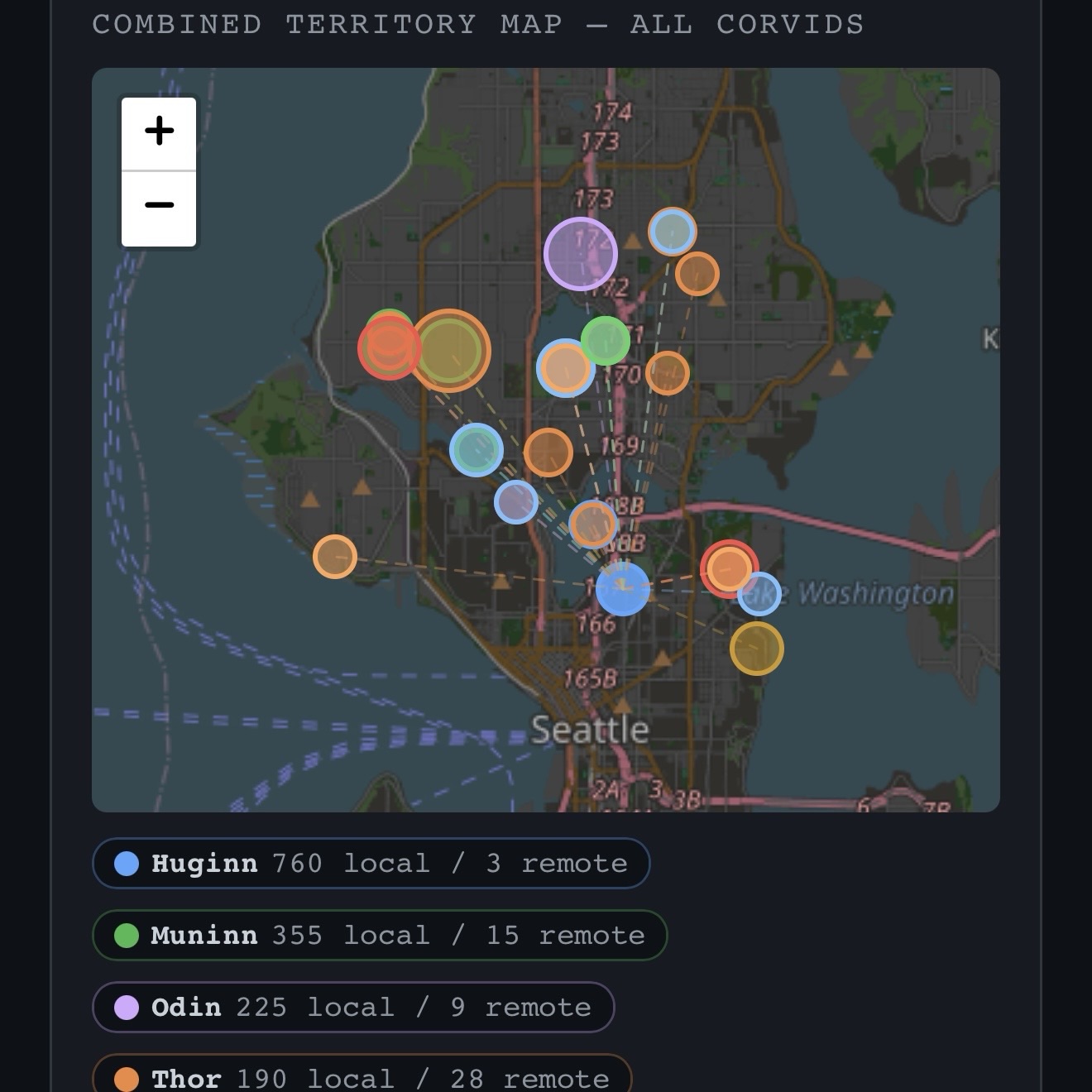Zoom in on the territory map
The height and width of the screenshot is (1092, 1092).
[x=159, y=132]
